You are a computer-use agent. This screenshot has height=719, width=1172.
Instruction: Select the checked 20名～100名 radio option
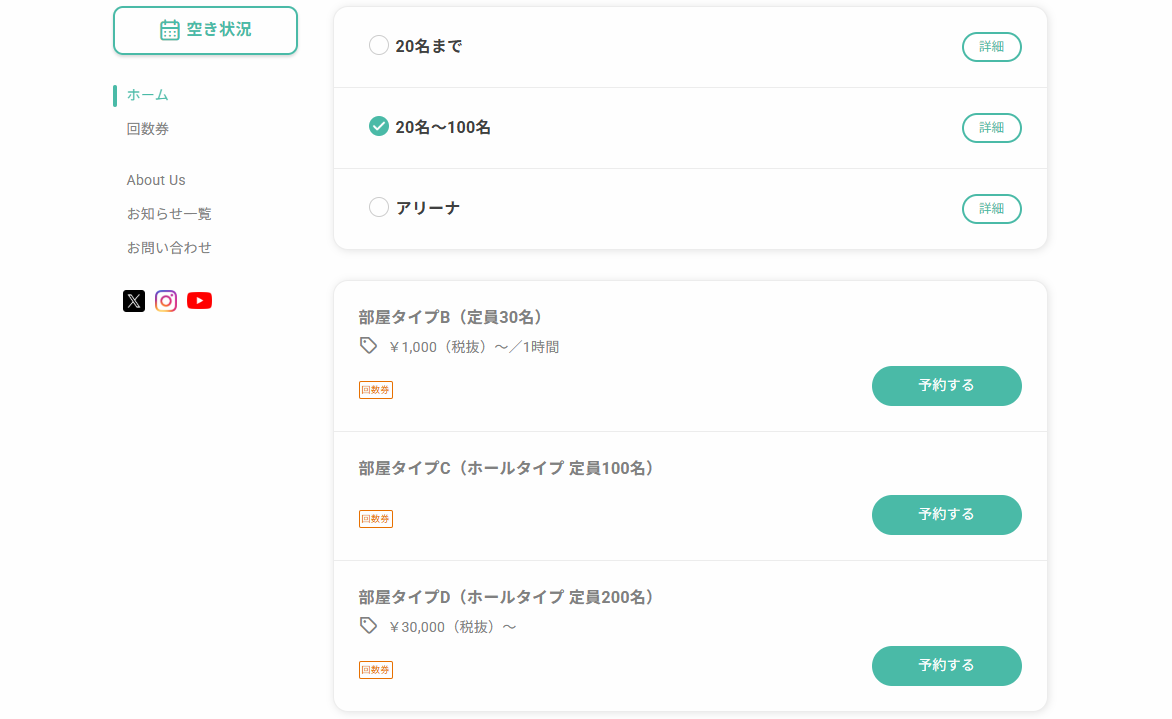[x=379, y=126]
